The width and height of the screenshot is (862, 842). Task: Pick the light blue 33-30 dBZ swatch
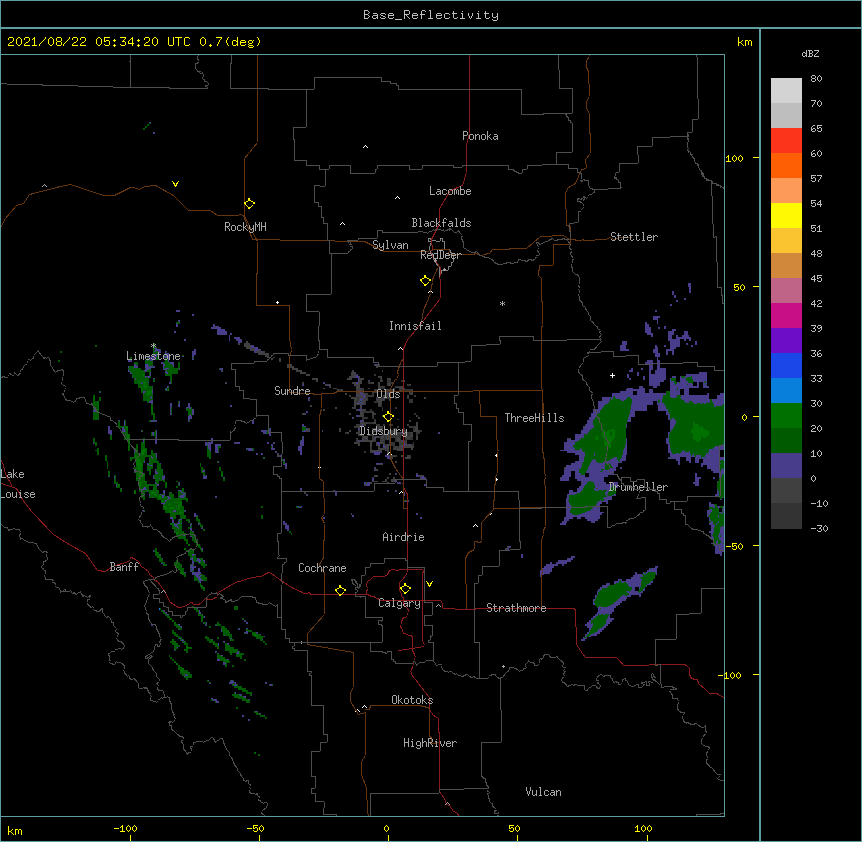[786, 390]
